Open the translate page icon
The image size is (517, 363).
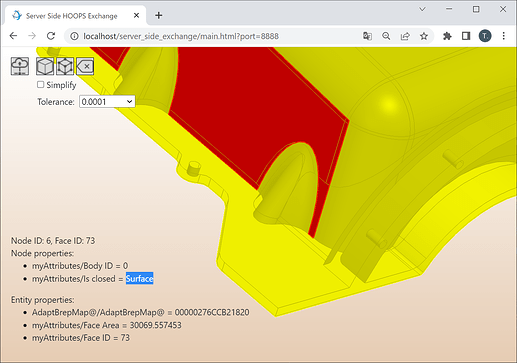tap(367, 36)
